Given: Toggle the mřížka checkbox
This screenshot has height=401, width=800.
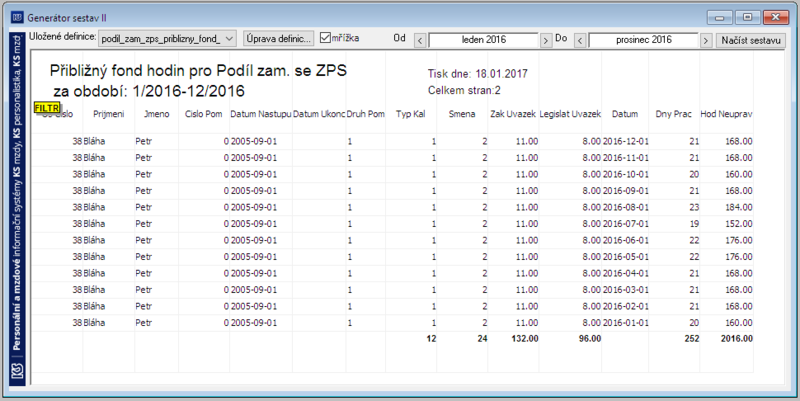Looking at the screenshot, I should click(325, 38).
